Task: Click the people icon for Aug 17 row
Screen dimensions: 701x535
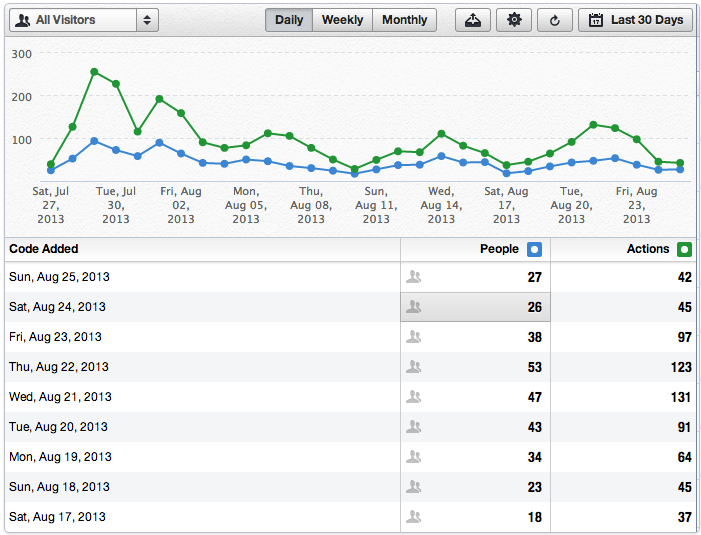Action: pyautogui.click(x=414, y=517)
